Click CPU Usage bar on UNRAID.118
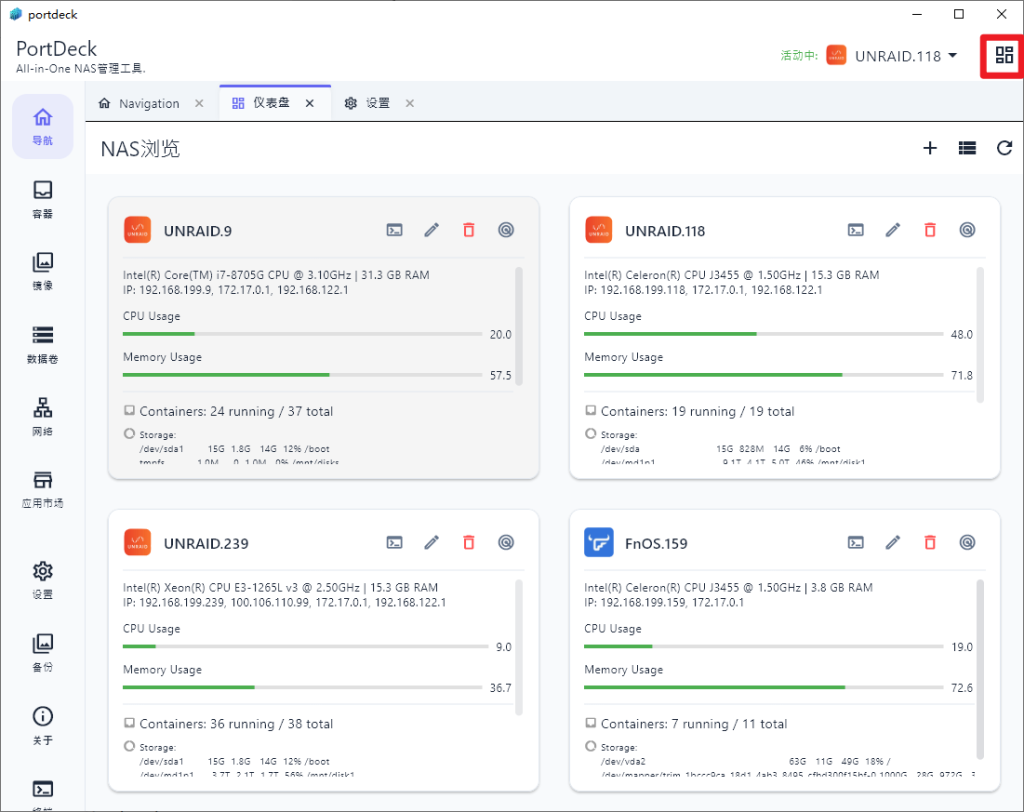Image resolution: width=1024 pixels, height=812 pixels. coord(762,334)
